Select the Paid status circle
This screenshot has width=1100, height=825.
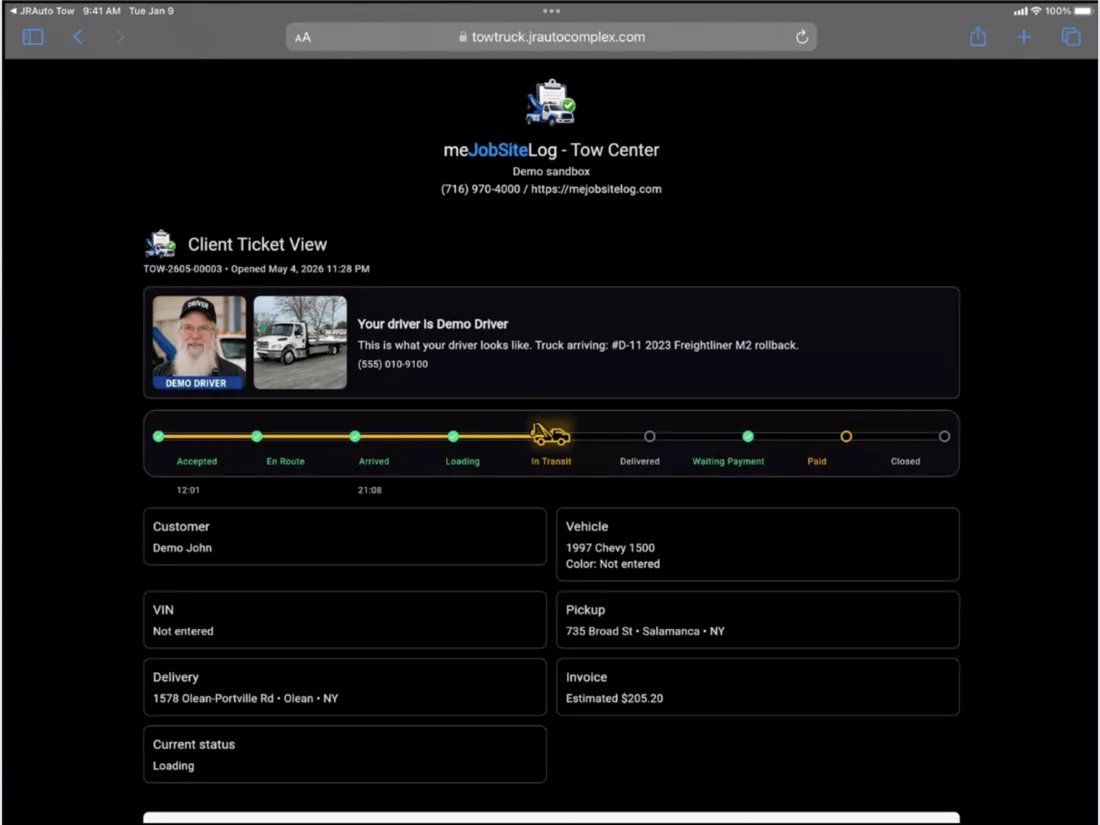(846, 436)
